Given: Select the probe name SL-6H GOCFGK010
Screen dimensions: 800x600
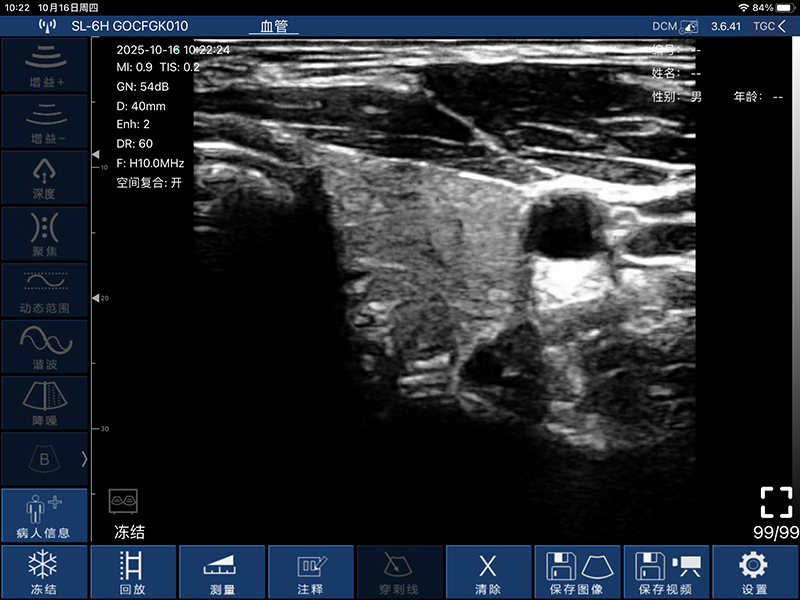Looking at the screenshot, I should click(x=129, y=25).
